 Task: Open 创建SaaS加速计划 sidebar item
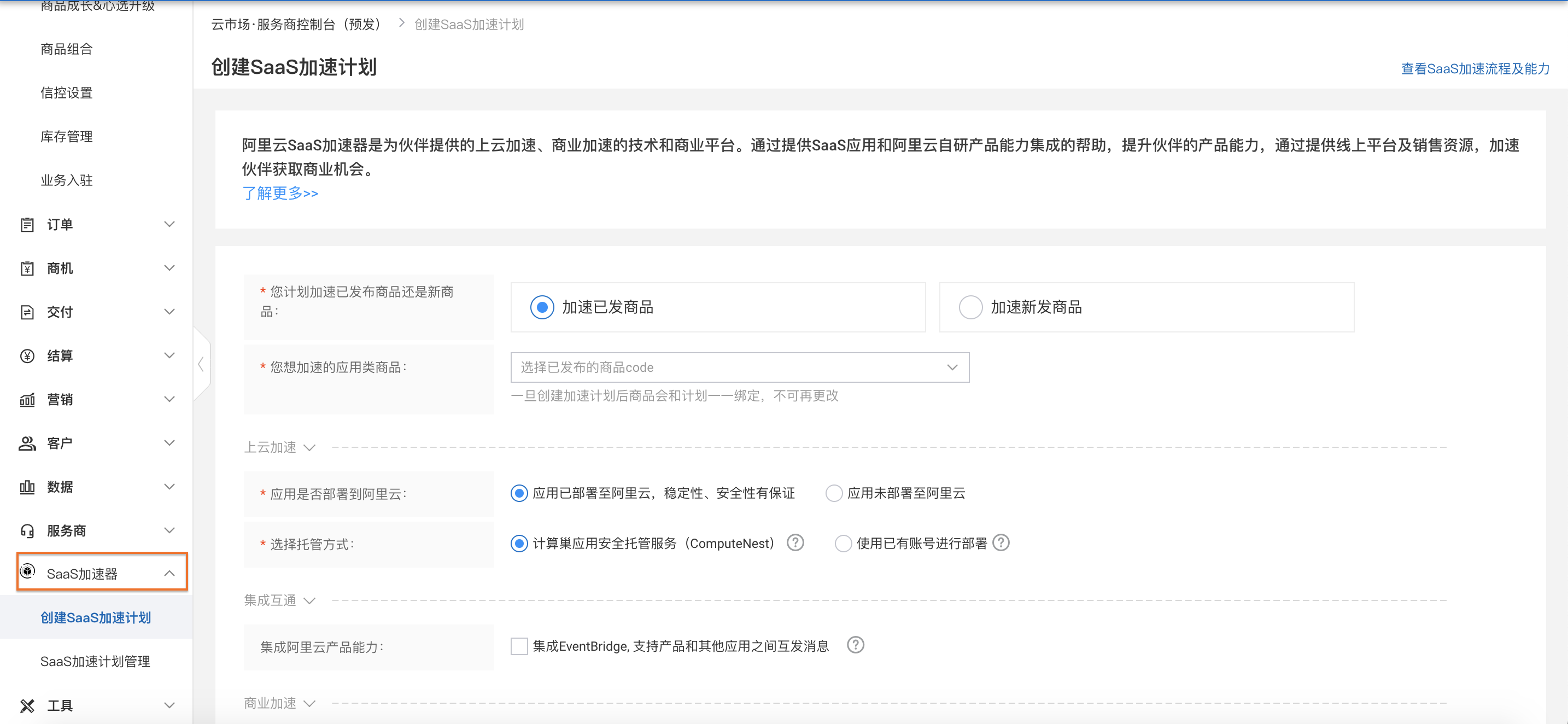(96, 618)
